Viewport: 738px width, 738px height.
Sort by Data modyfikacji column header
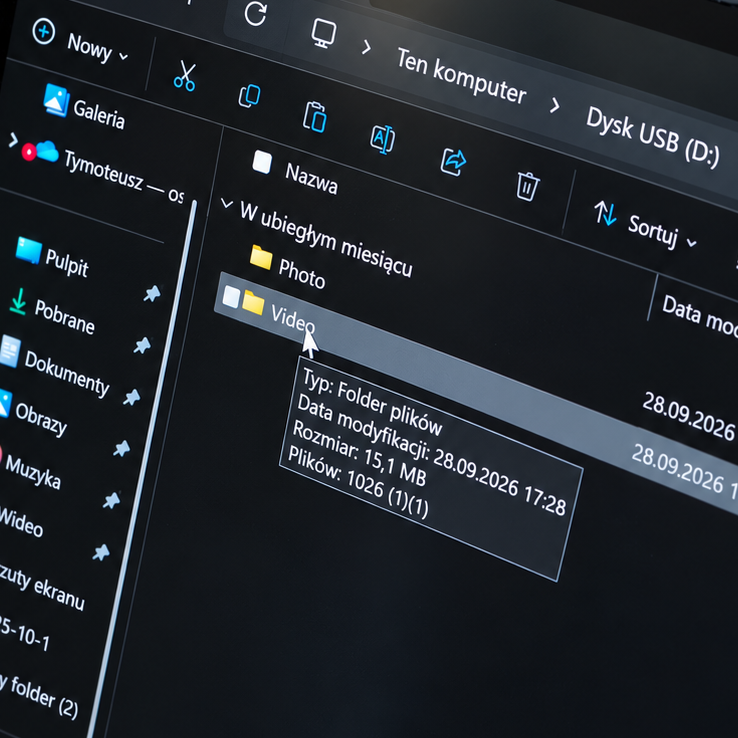(699, 316)
